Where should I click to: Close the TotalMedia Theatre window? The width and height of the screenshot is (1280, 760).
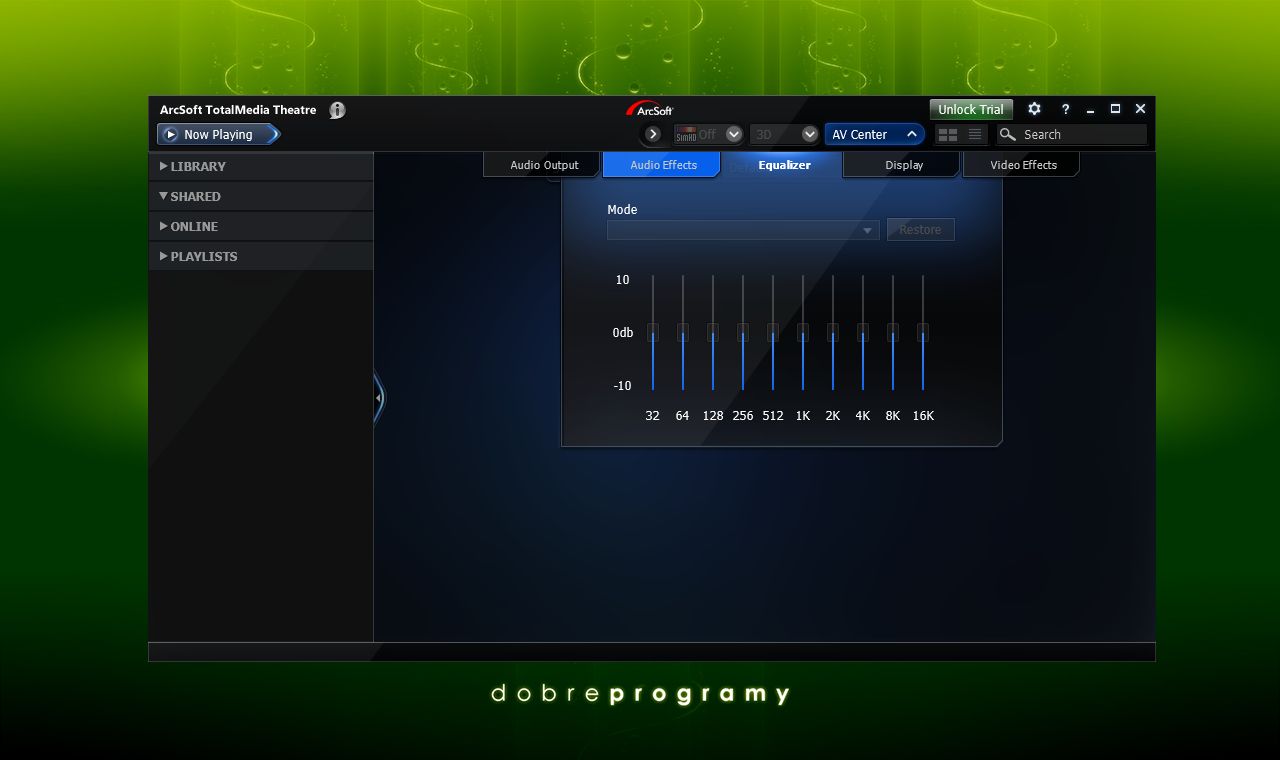tap(1140, 109)
